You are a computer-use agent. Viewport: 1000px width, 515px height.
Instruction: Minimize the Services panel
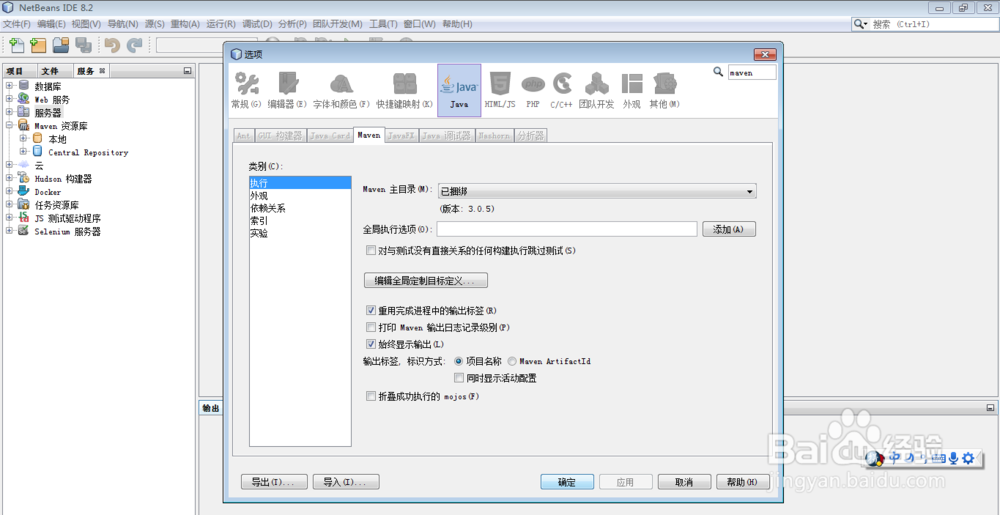(187, 71)
